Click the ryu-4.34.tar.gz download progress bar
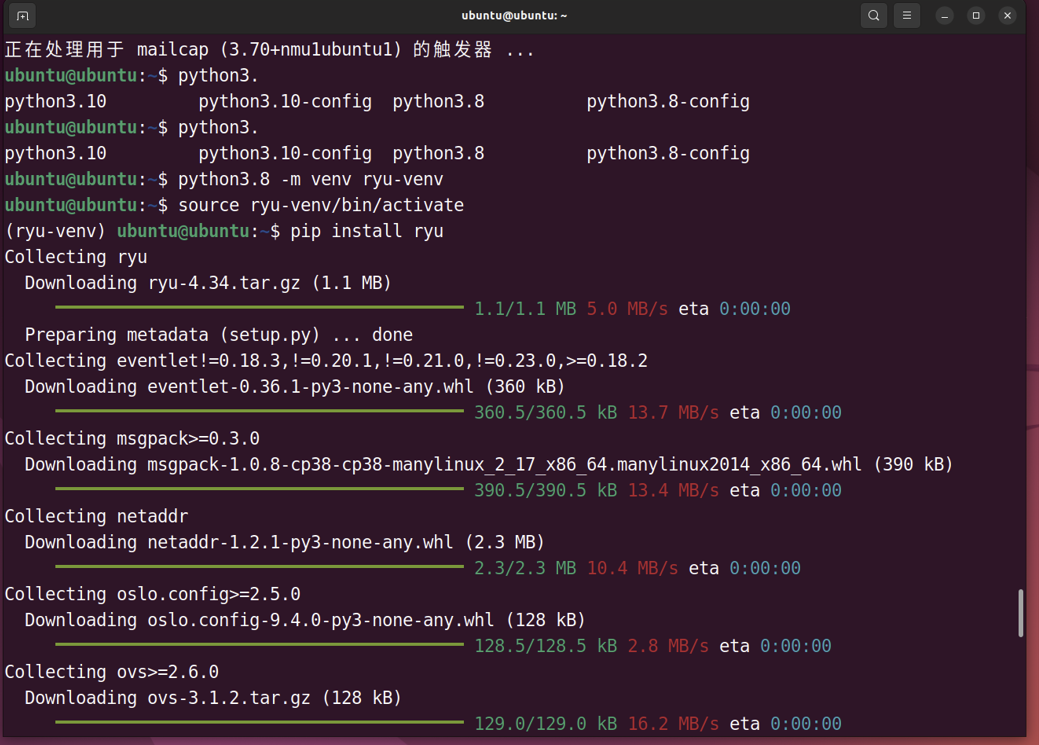Viewport: 1039px width, 745px height. point(259,308)
